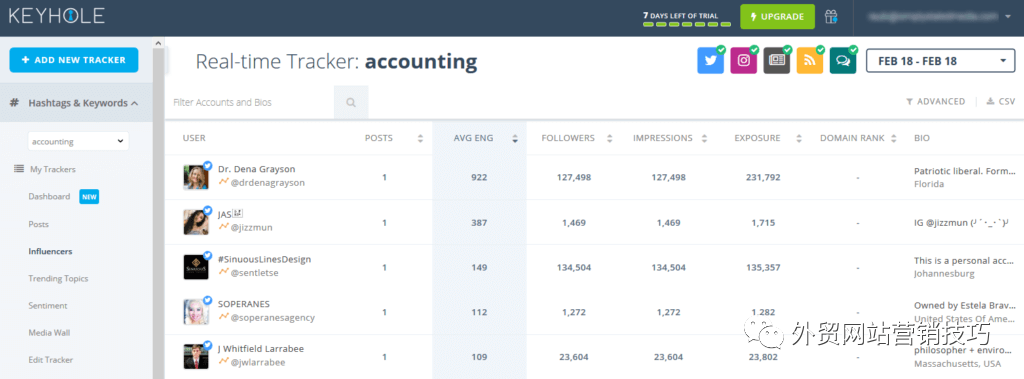The image size is (1024, 379).
Task: Click the hashtag icon in sidebar
Action: point(14,103)
